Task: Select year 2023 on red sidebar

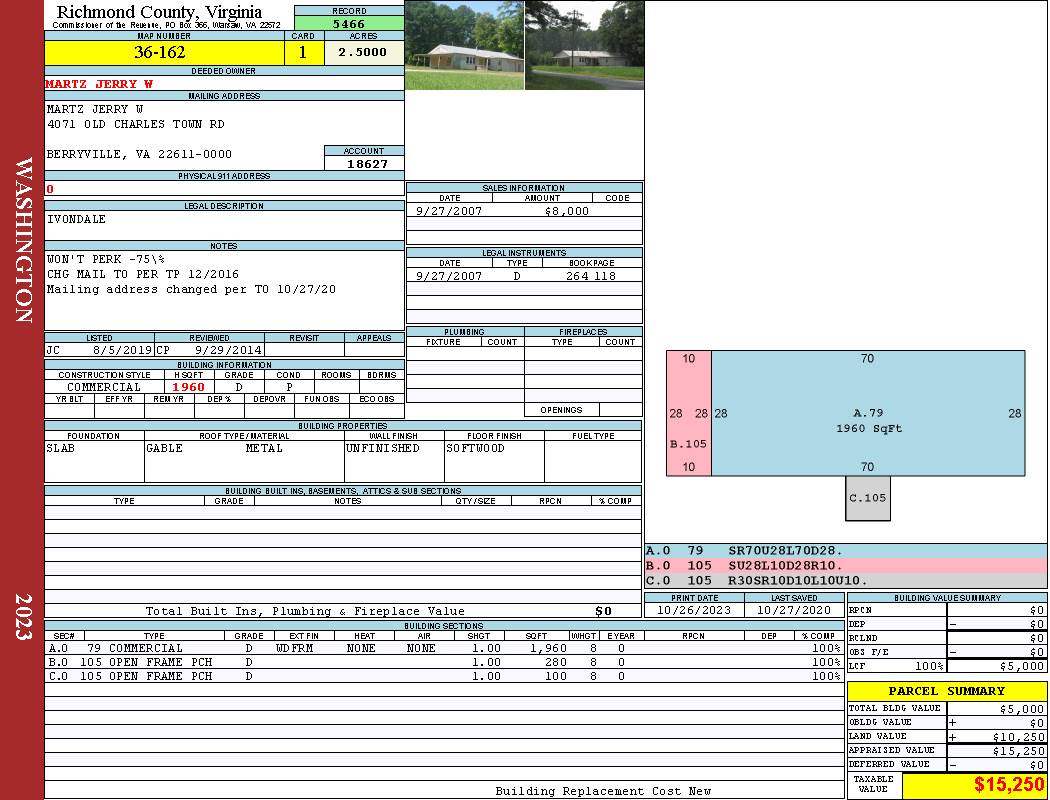Action: (23, 617)
